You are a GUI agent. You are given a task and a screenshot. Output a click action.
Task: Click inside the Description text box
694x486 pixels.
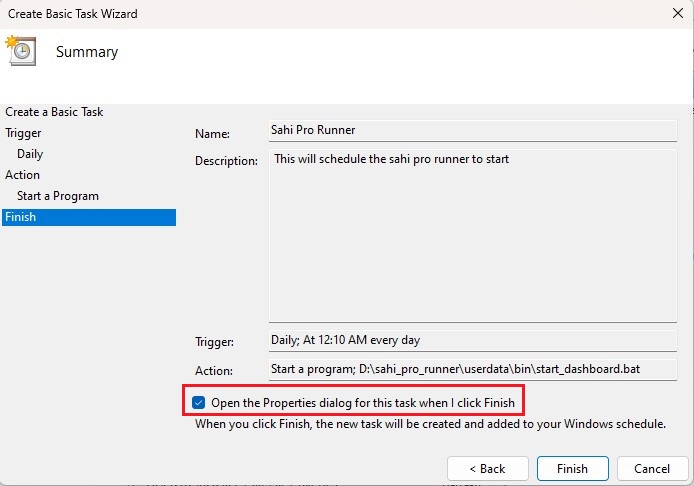[472, 235]
